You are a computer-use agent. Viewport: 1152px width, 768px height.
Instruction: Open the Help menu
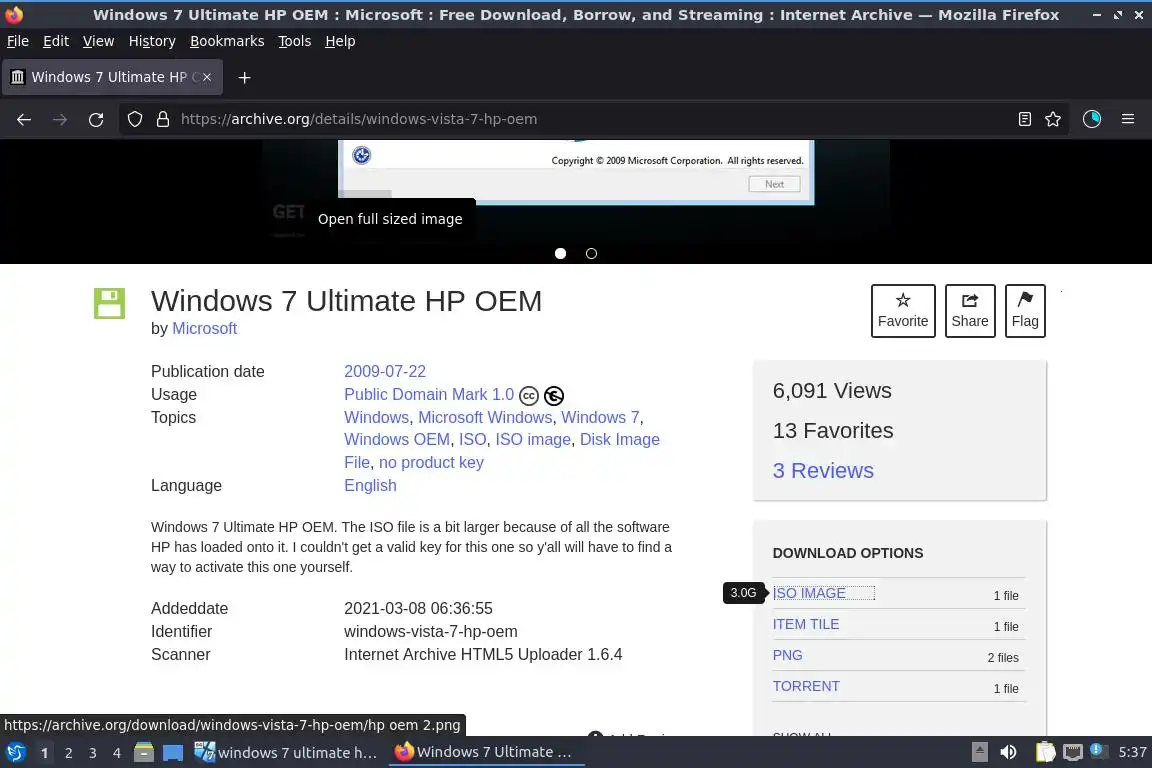coord(340,41)
